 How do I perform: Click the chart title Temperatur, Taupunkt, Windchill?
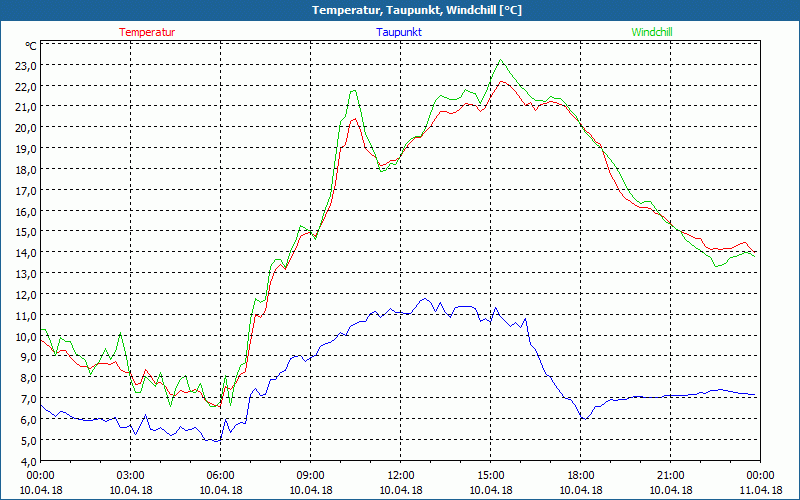pyautogui.click(x=417, y=10)
